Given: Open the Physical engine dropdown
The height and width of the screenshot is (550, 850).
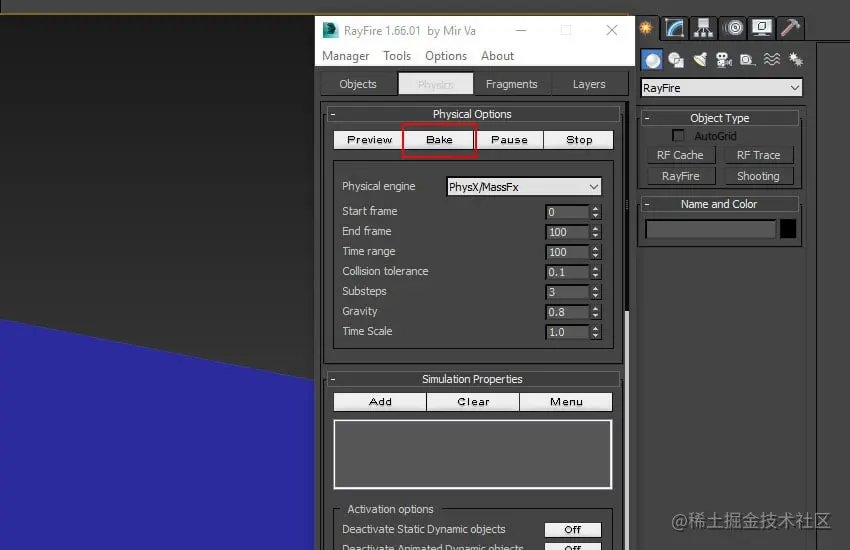Looking at the screenshot, I should tap(524, 187).
